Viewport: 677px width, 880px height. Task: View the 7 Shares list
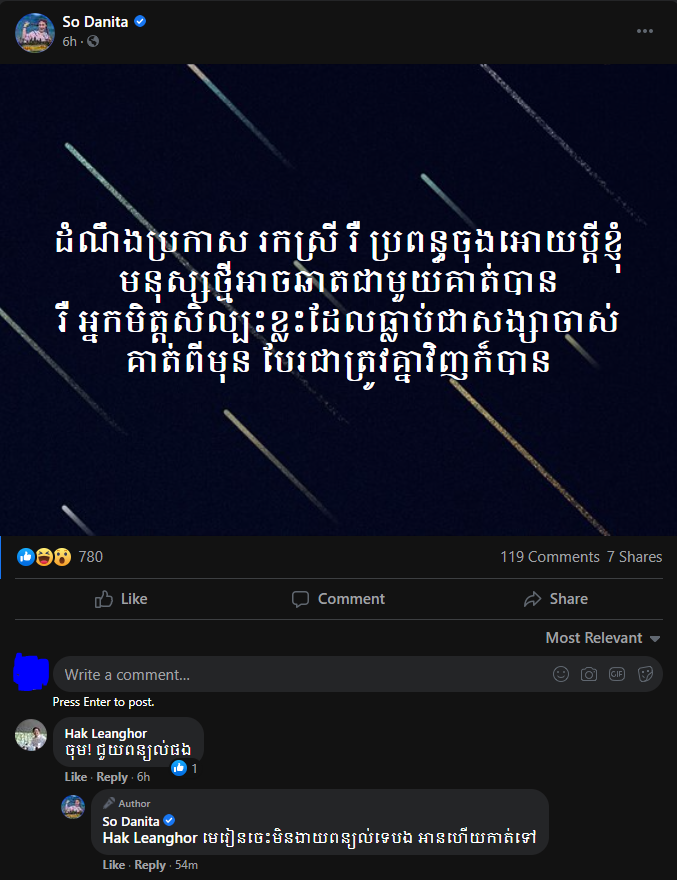634,557
